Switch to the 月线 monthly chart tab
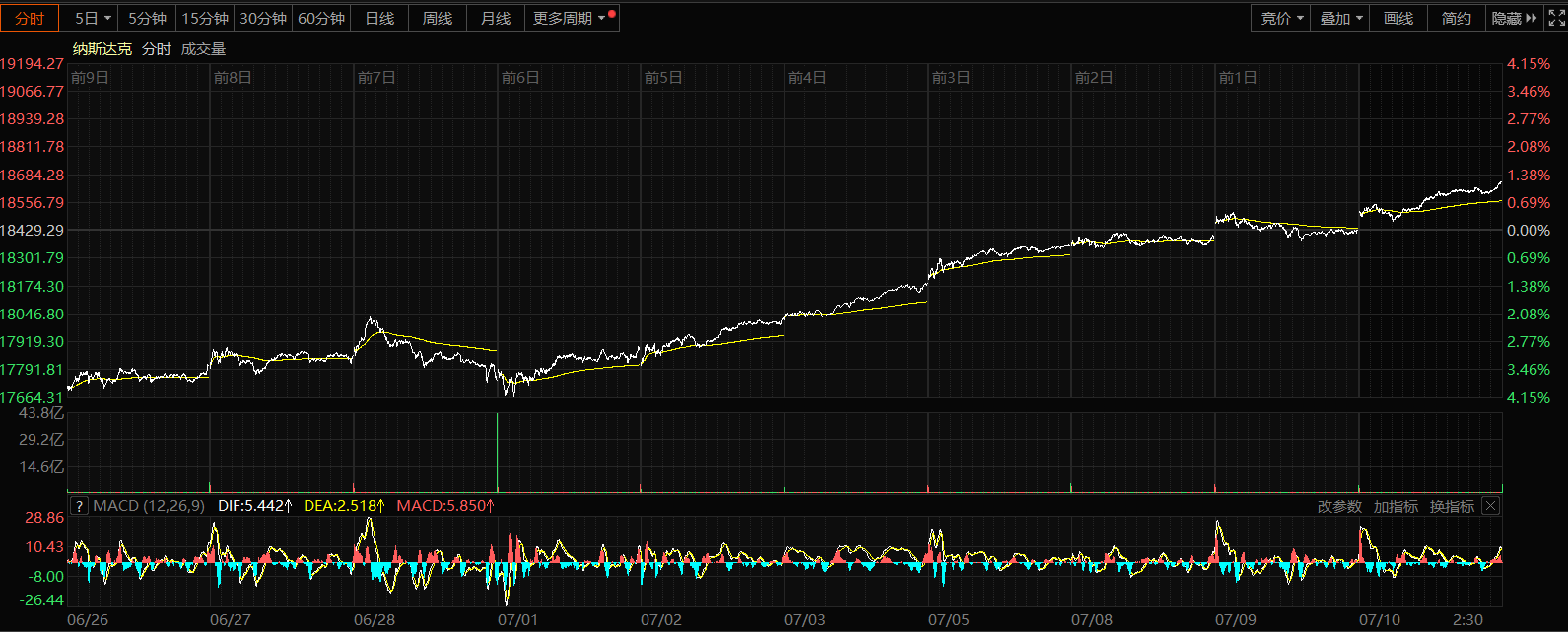 coord(496,18)
